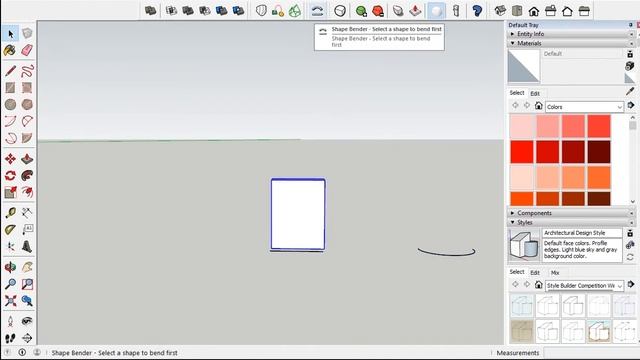Open Materials details arrow menu
This screenshot has width=640, height=360.
tap(631, 105)
